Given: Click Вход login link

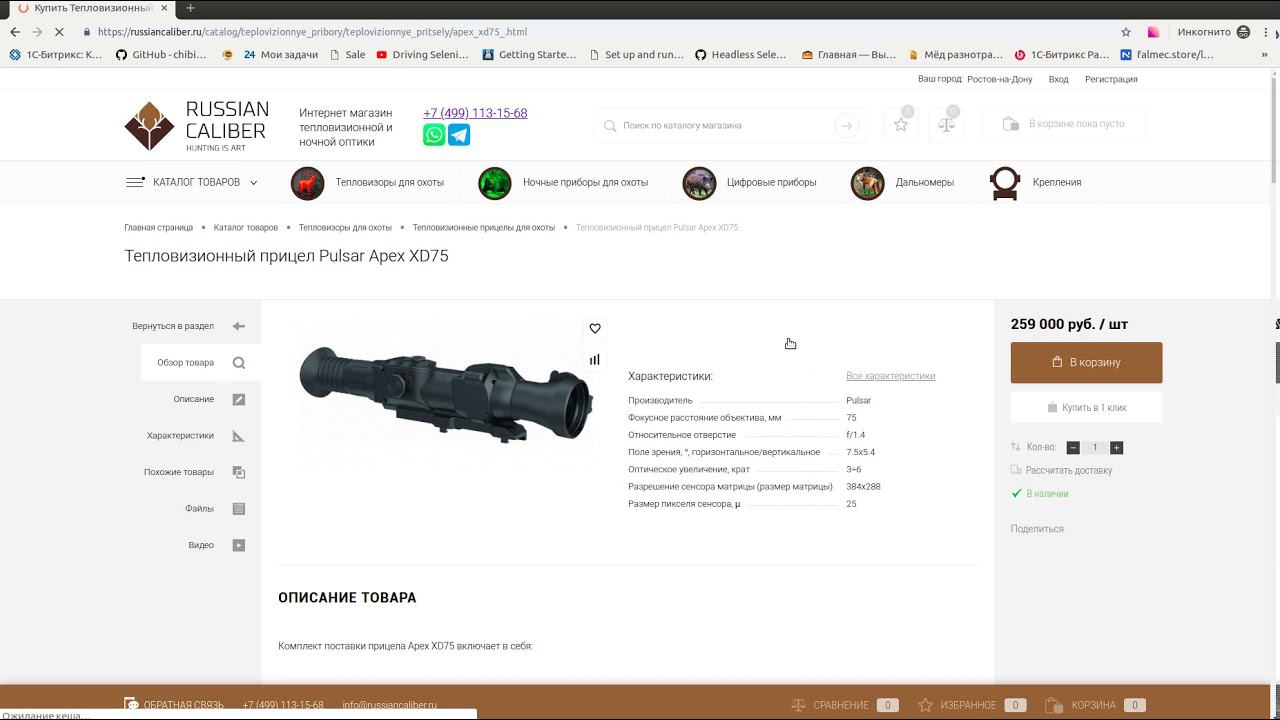Looking at the screenshot, I should coord(1058,79).
